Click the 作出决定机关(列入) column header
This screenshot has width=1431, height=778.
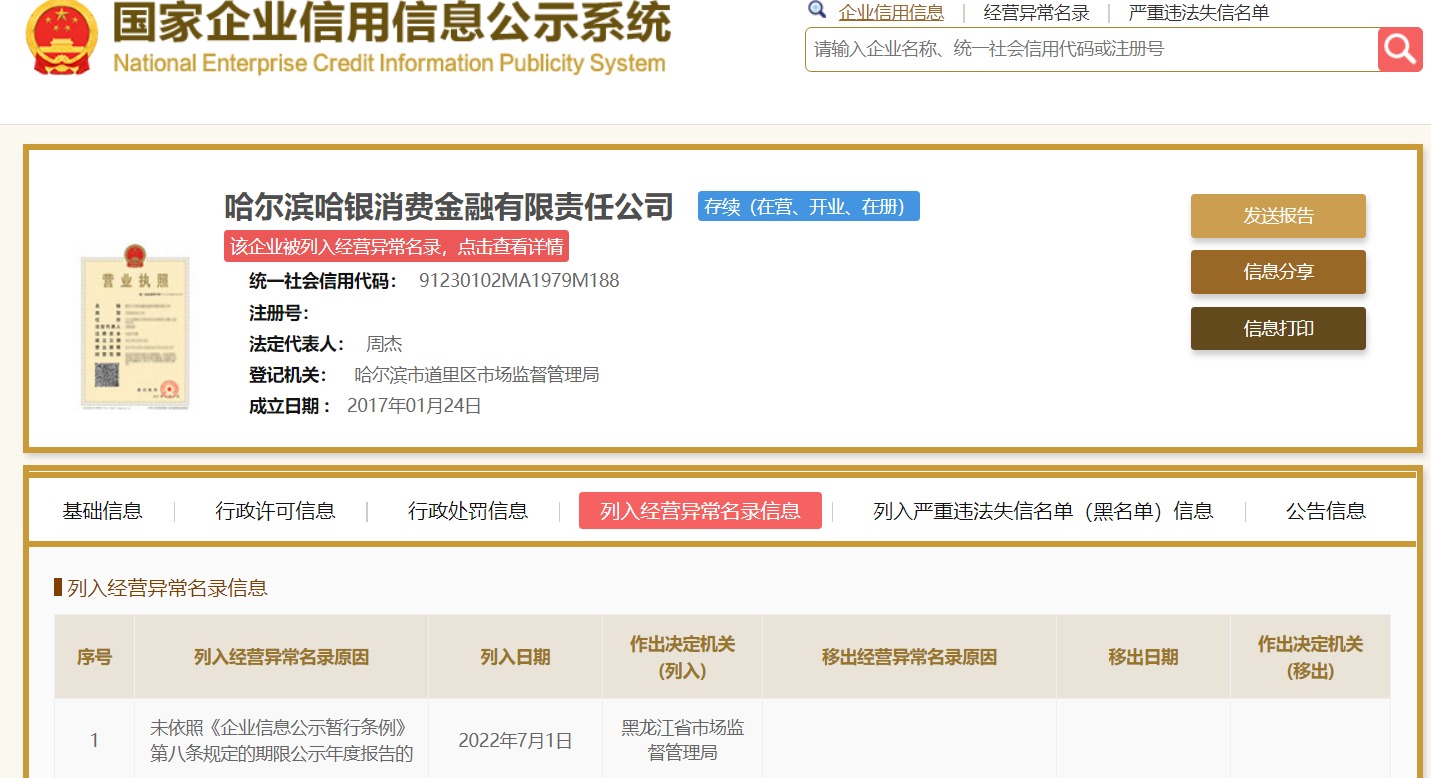pos(682,657)
